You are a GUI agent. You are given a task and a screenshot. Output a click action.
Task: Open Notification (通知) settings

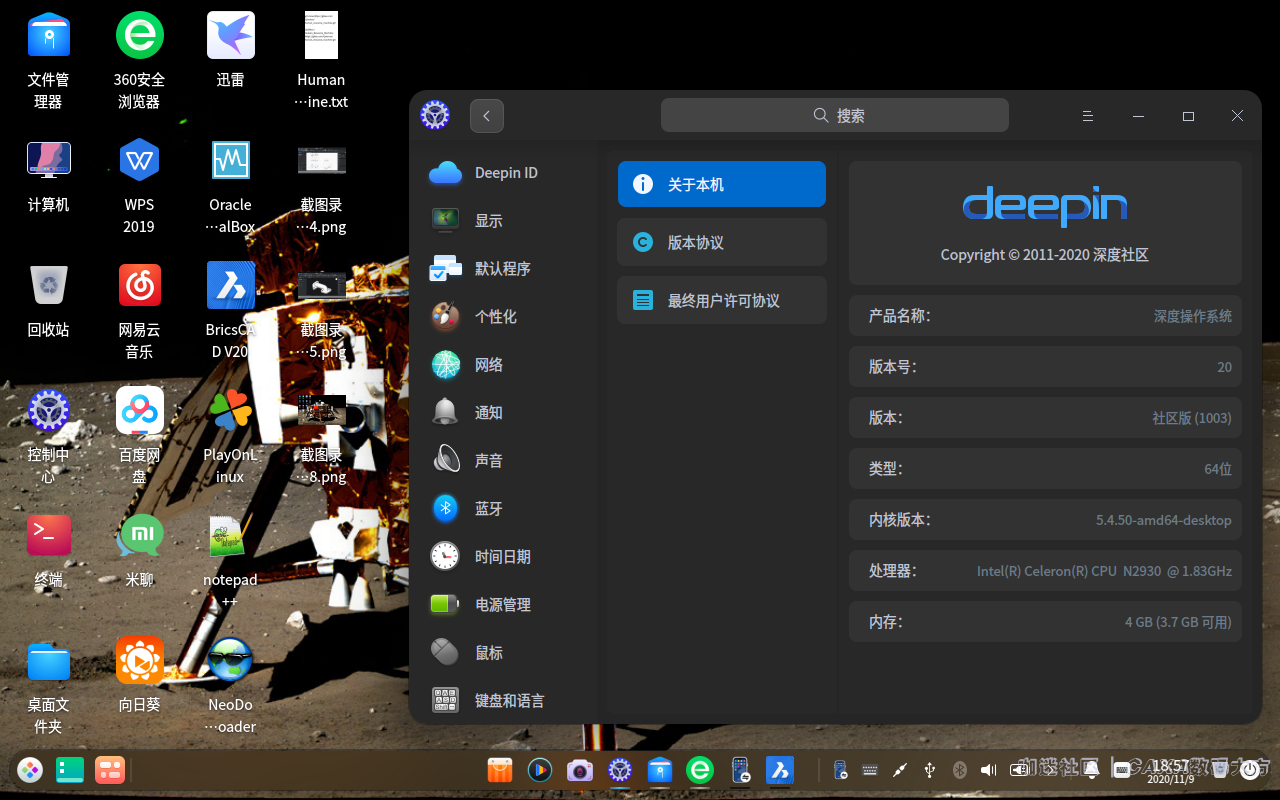point(489,412)
